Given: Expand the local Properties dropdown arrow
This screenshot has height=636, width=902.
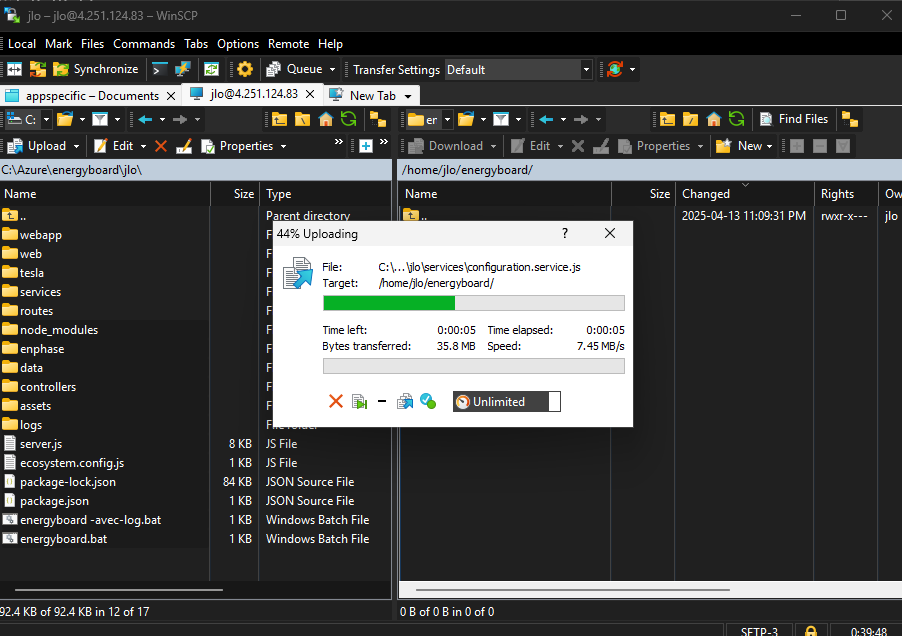Looking at the screenshot, I should pyautogui.click(x=284, y=147).
